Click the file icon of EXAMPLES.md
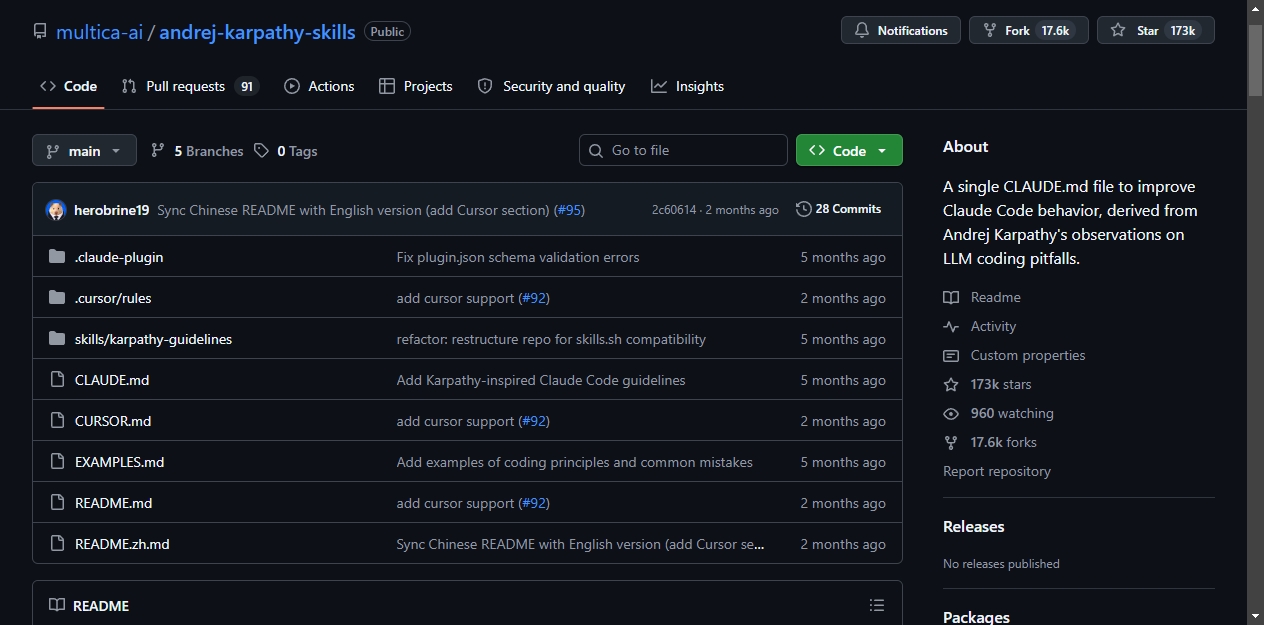Screen dimensions: 1264x625 (x=57, y=462)
